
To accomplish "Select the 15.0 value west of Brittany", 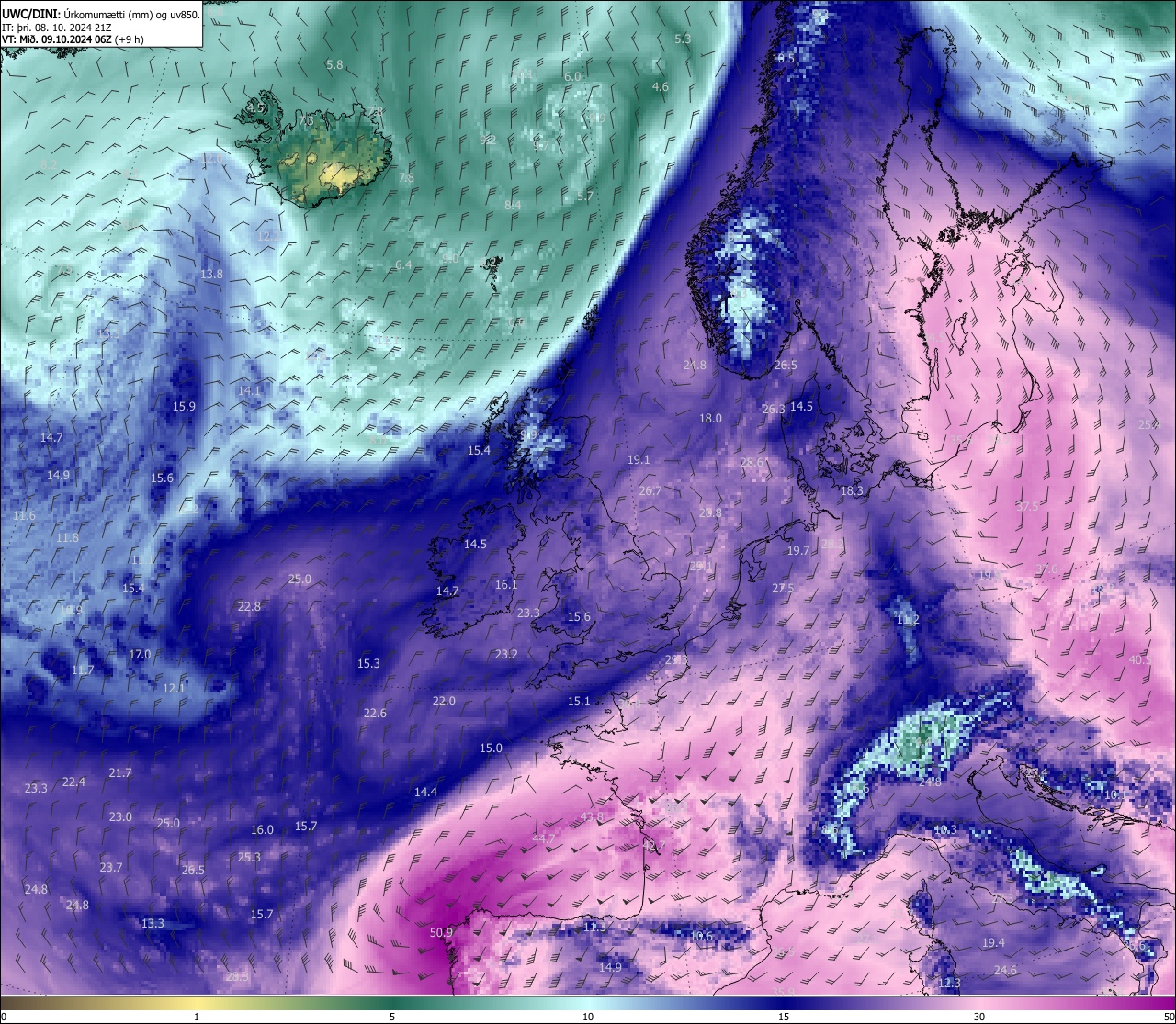I will point(491,748).
